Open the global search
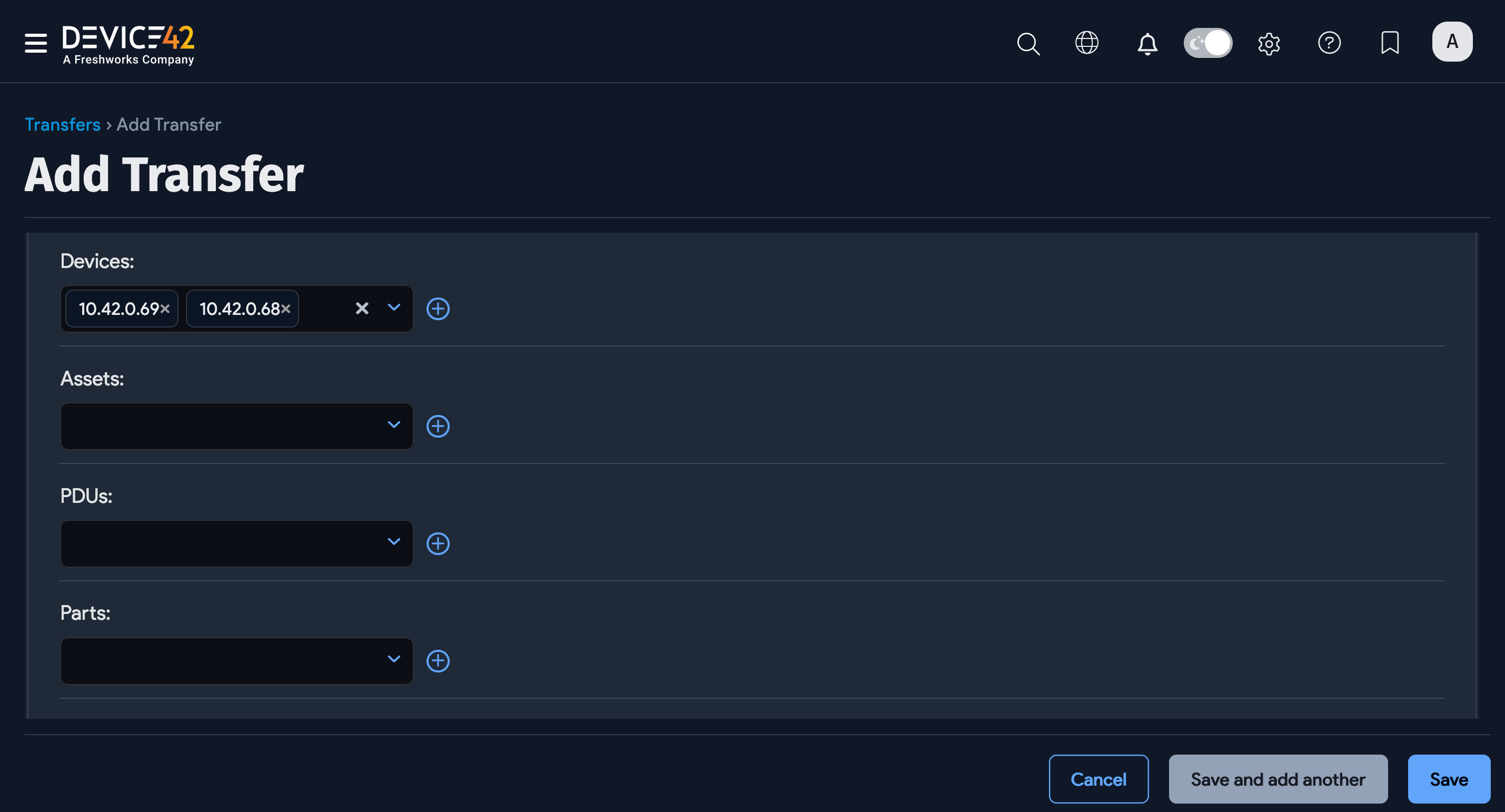This screenshot has width=1505, height=812. click(x=1028, y=43)
